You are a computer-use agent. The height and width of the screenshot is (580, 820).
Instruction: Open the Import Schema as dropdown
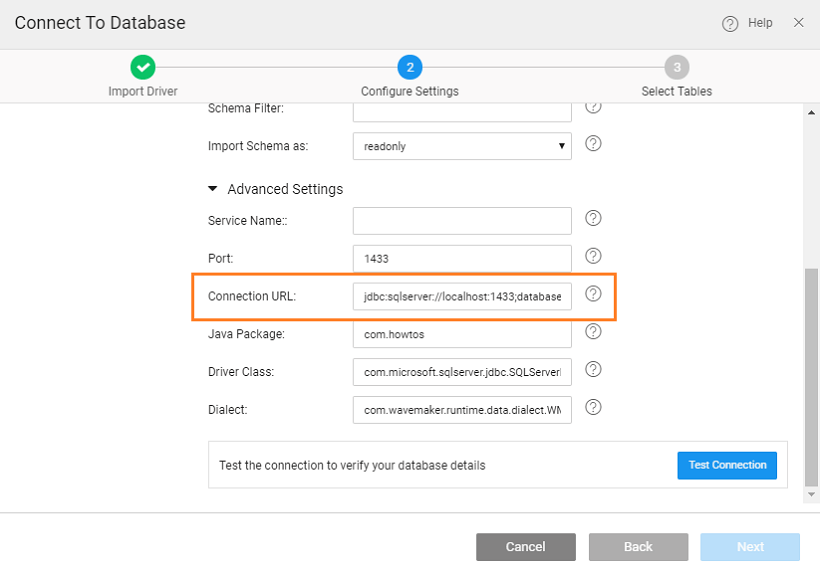click(462, 146)
